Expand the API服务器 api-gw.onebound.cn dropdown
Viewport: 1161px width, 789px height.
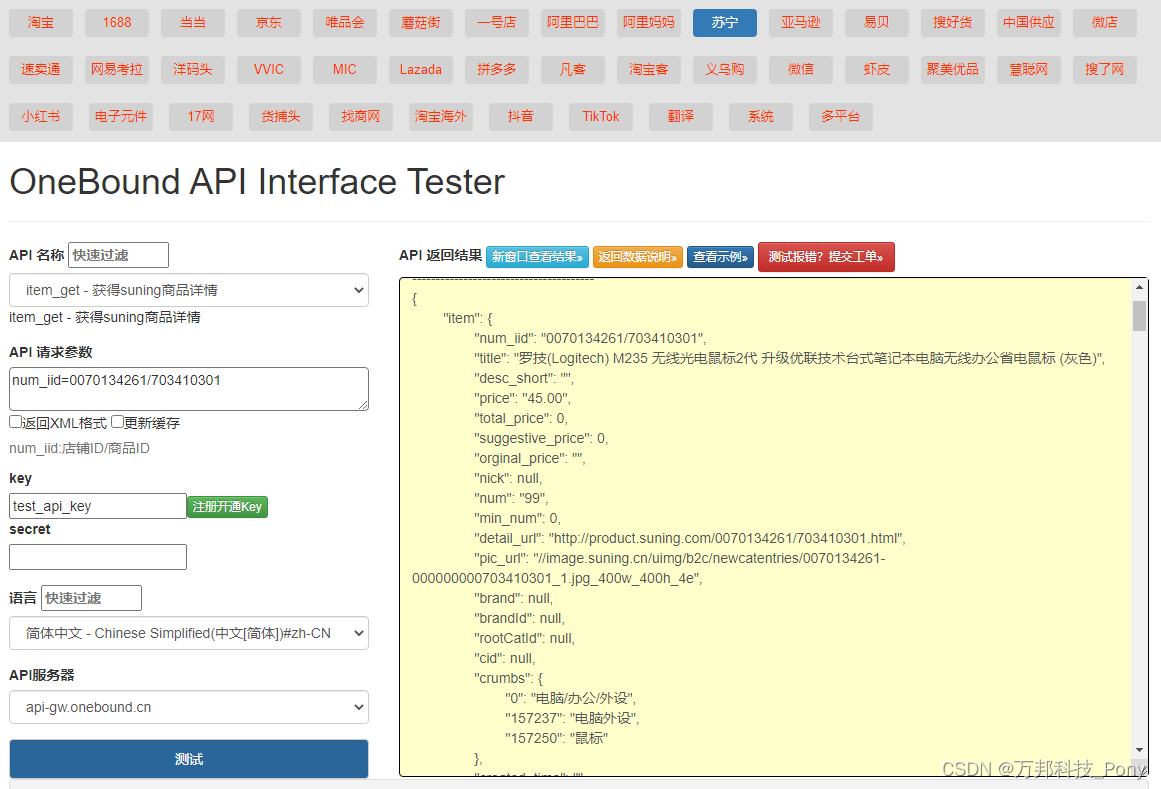(x=189, y=708)
